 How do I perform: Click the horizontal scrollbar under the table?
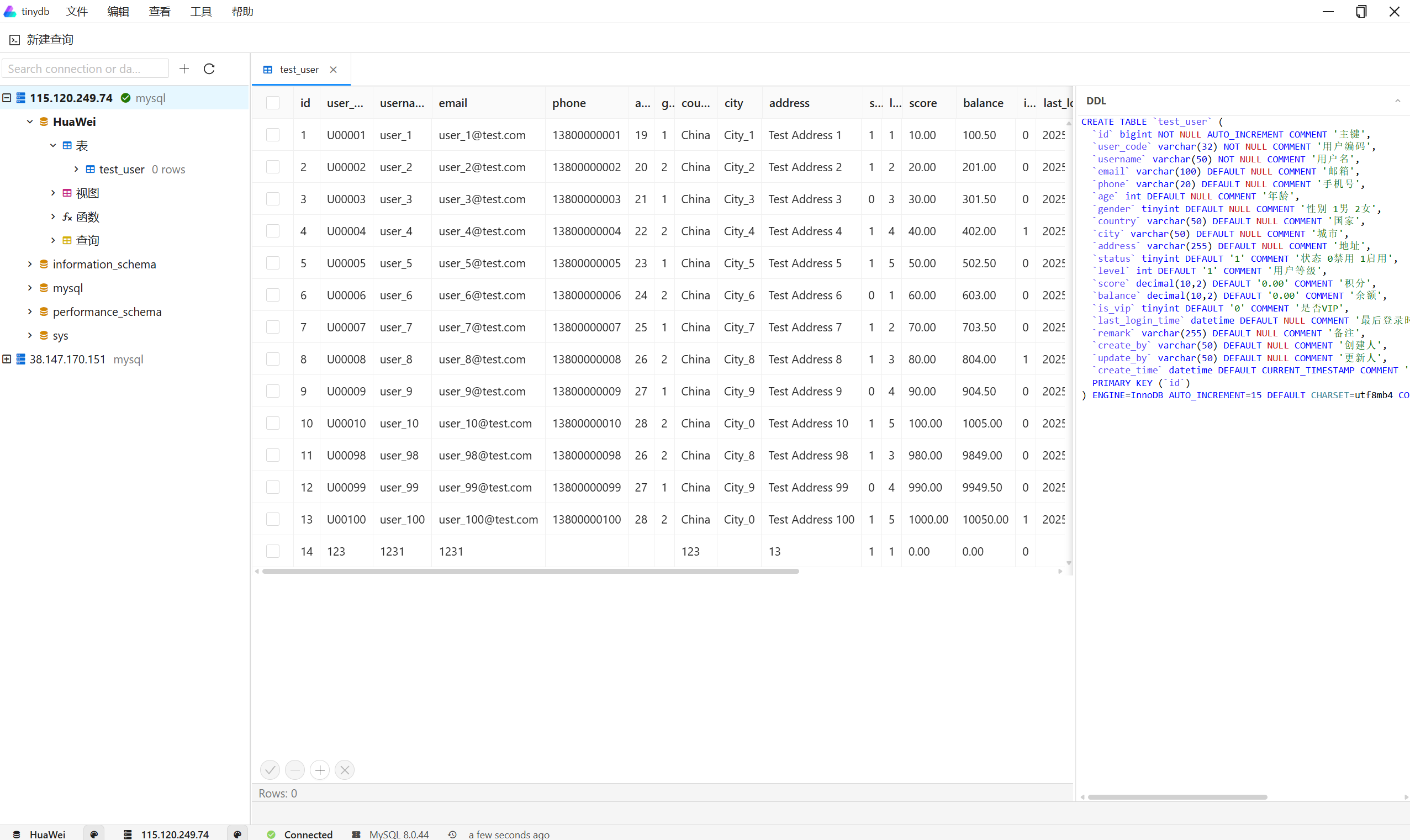530,572
